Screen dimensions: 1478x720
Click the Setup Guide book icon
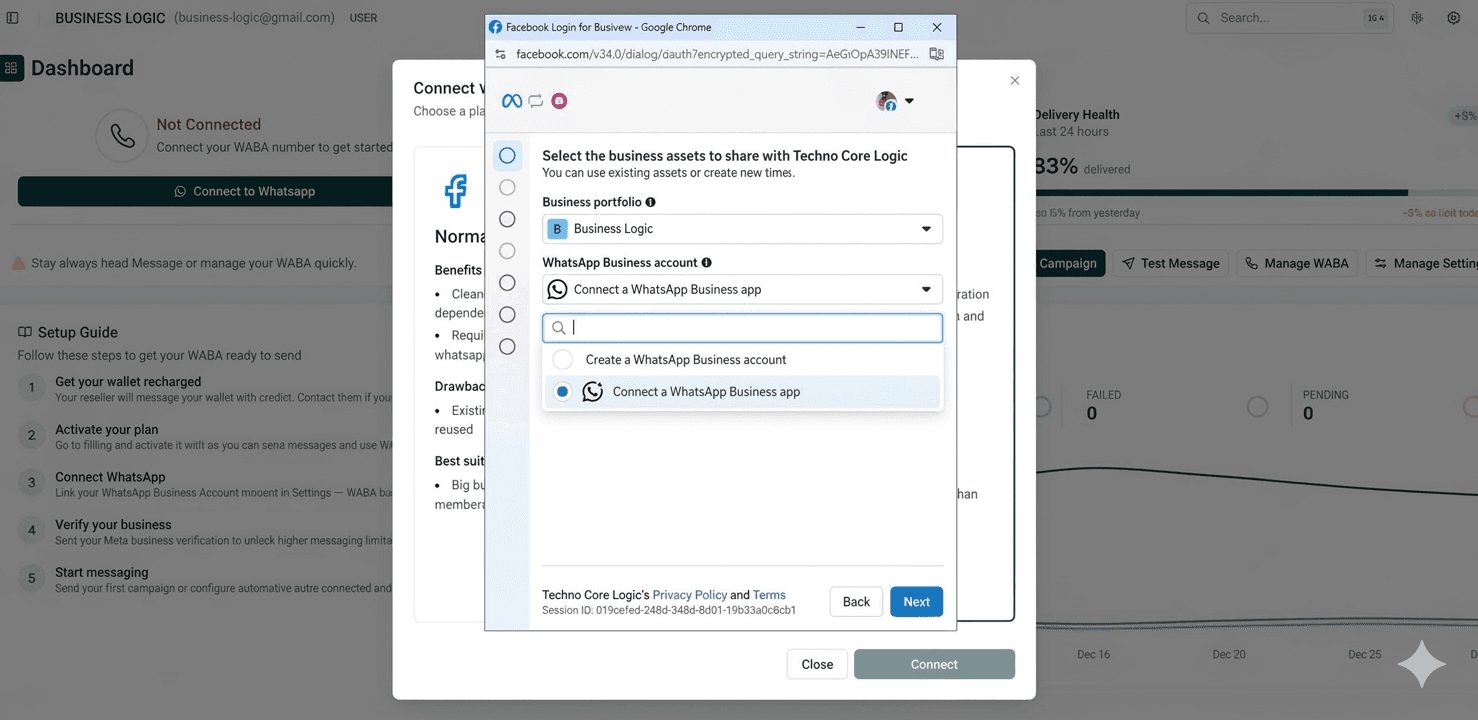tap(24, 332)
